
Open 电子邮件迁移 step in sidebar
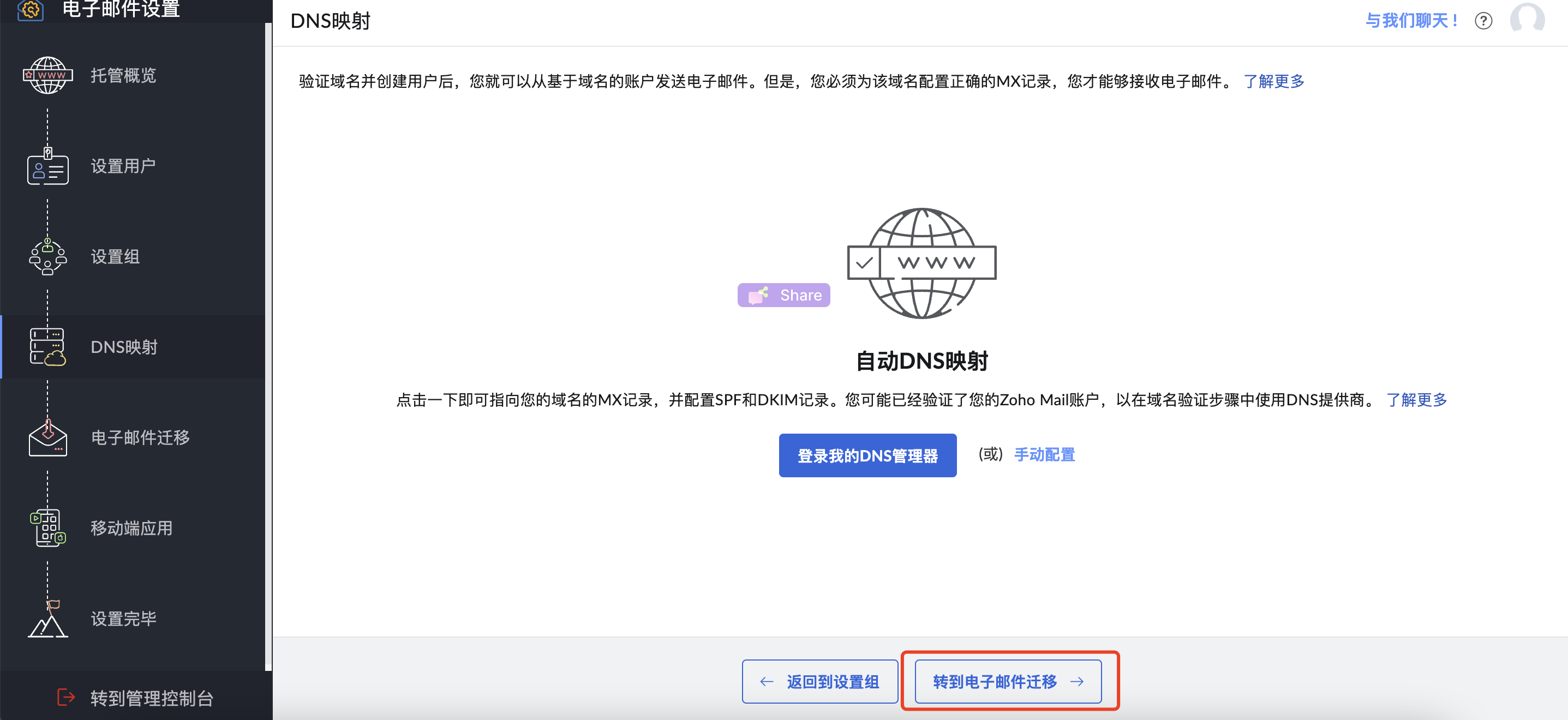tap(140, 437)
